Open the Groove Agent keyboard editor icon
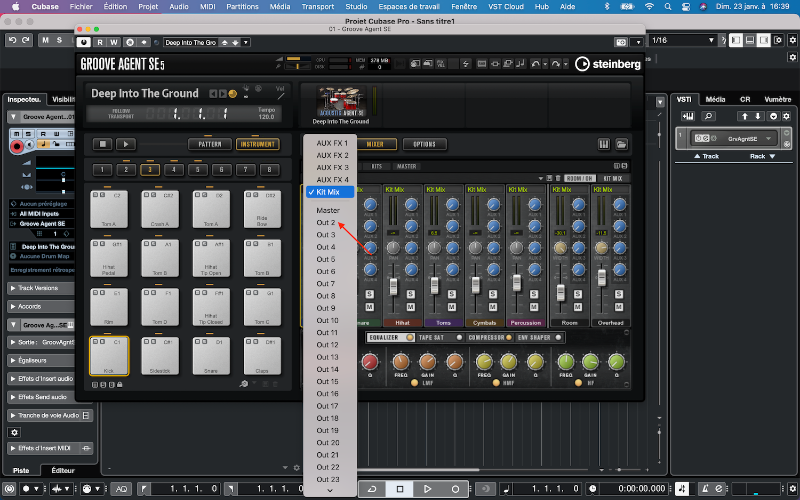Viewport: 800px width, 500px height. point(604,144)
